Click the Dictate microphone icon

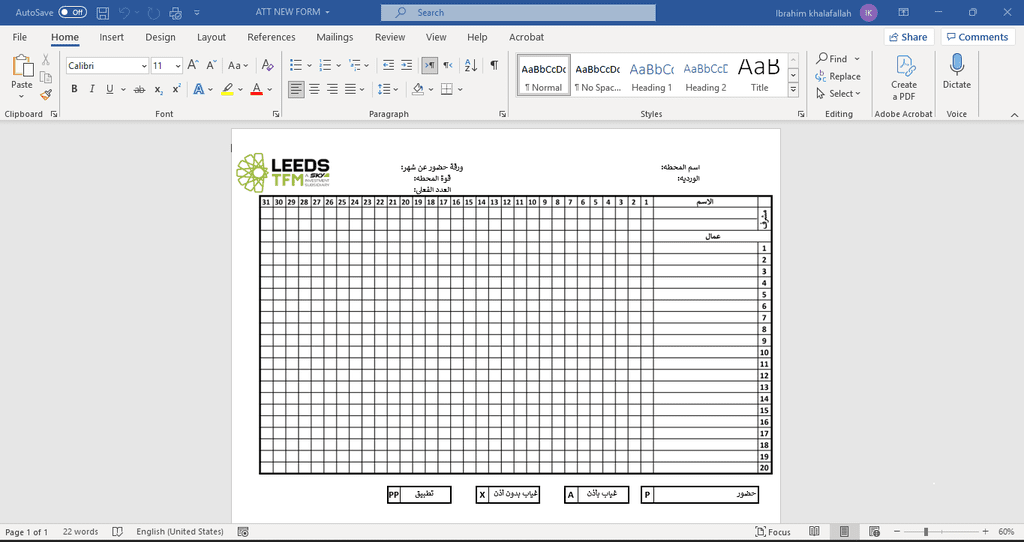pyautogui.click(x=956, y=66)
